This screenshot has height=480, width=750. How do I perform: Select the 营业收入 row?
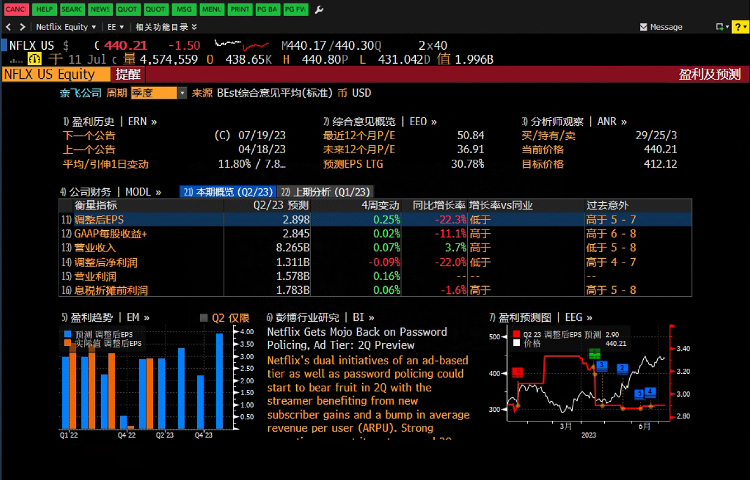pyautogui.click(x=375, y=248)
